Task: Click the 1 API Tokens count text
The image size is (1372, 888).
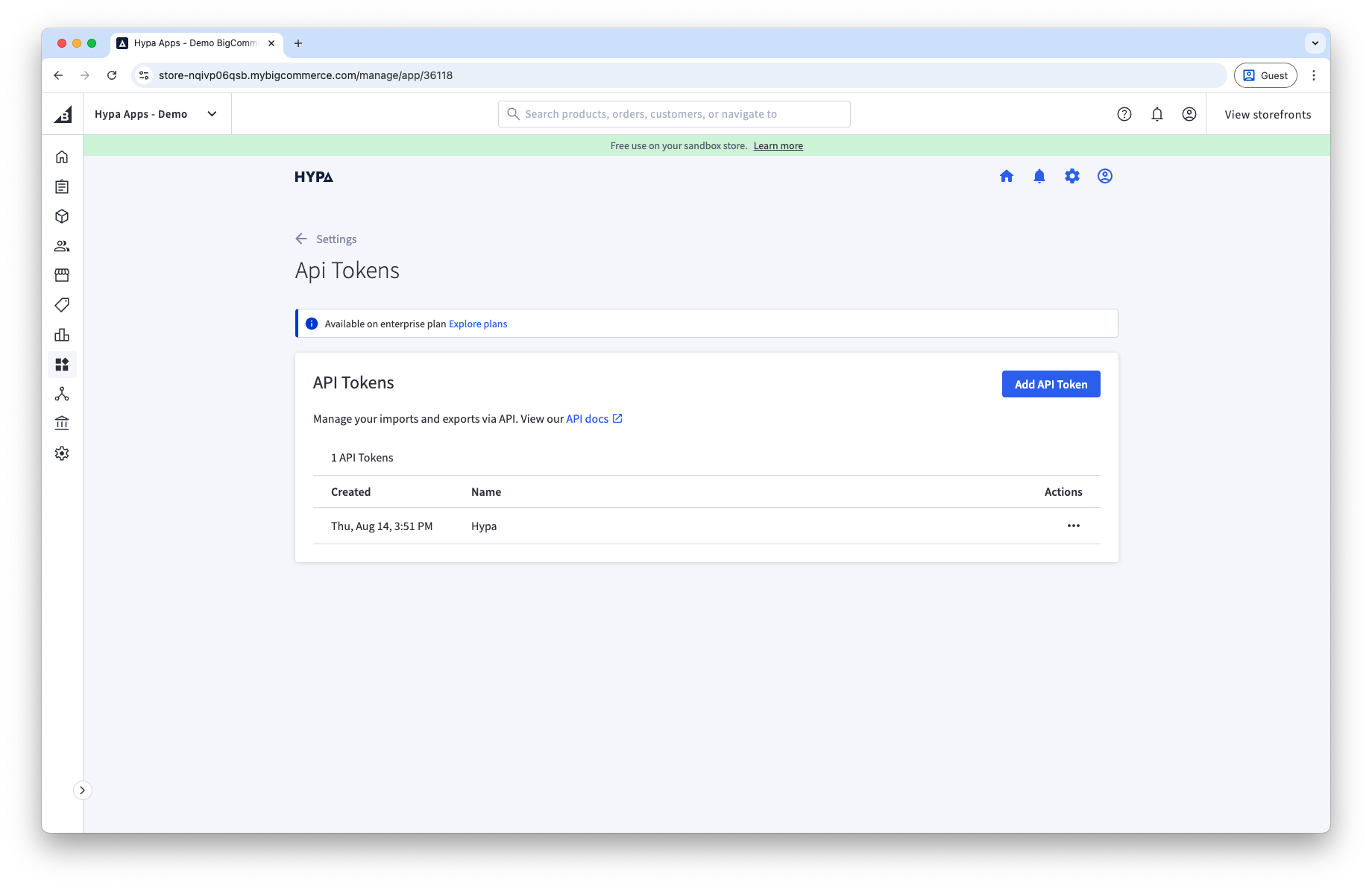Action: click(362, 458)
